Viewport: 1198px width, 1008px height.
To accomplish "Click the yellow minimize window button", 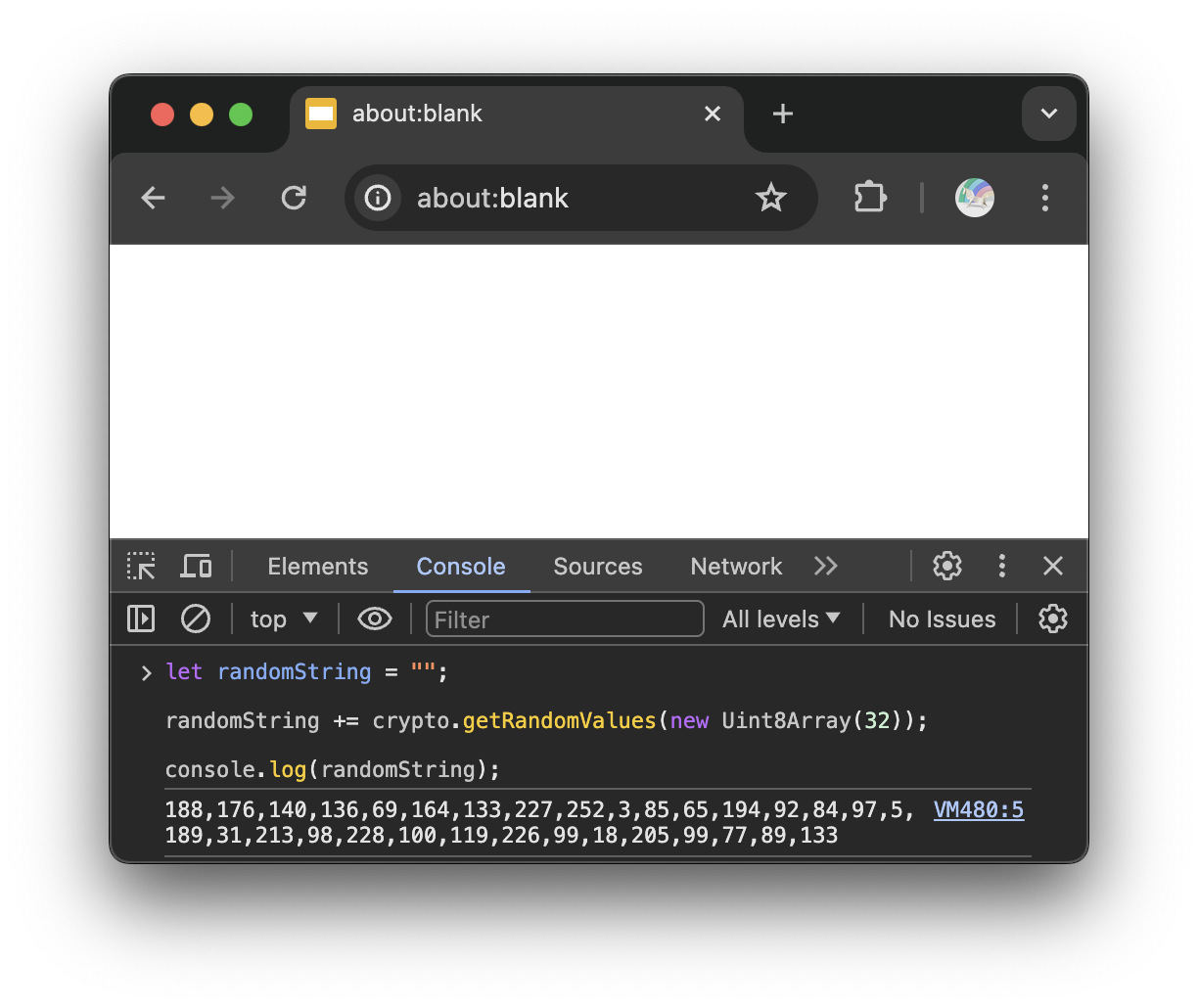I will [202, 115].
